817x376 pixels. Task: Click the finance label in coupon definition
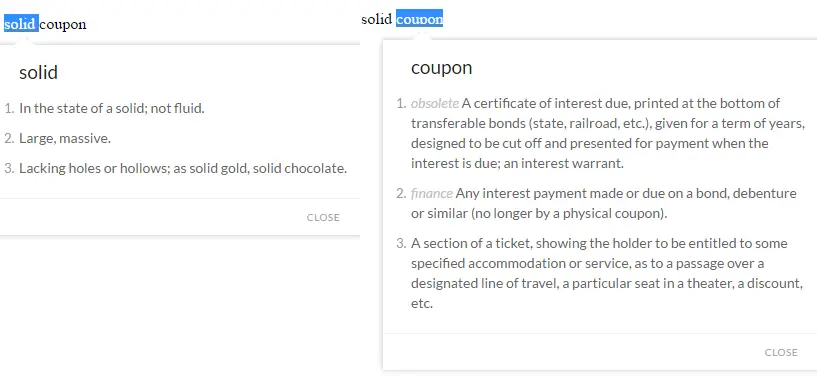(x=432, y=194)
